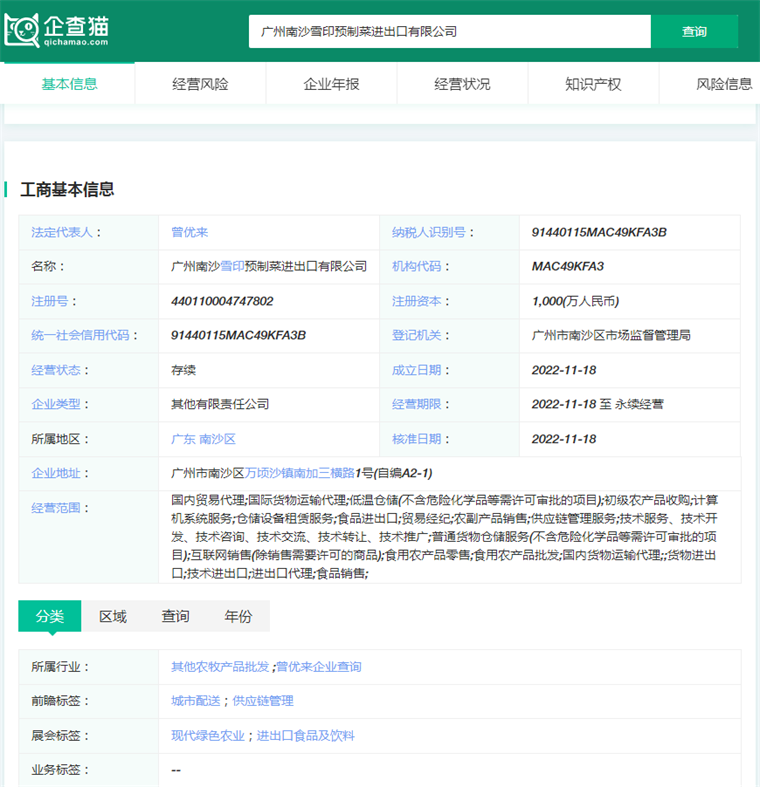
Task: Open the 曾优来企业查询 link
Action: (319, 667)
